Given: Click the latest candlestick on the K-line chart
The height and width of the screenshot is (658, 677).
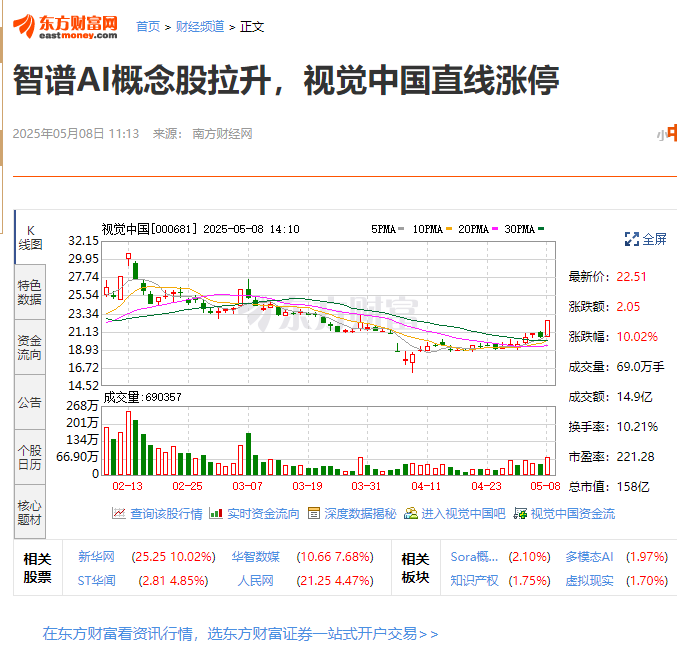Looking at the screenshot, I should 547,328.
